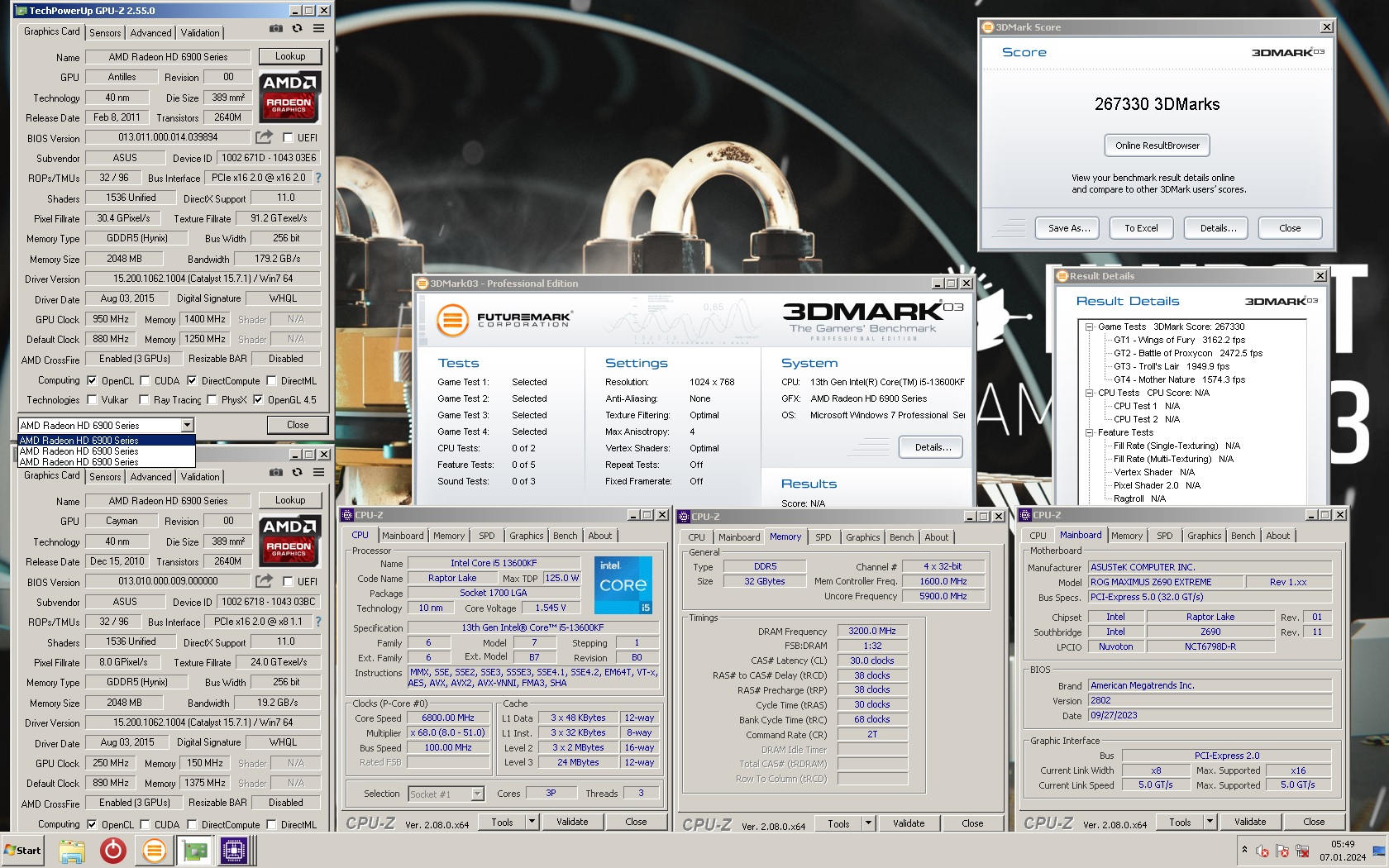
Task: Switch to SPD tab in CPU-Z Memory window
Action: pos(823,537)
